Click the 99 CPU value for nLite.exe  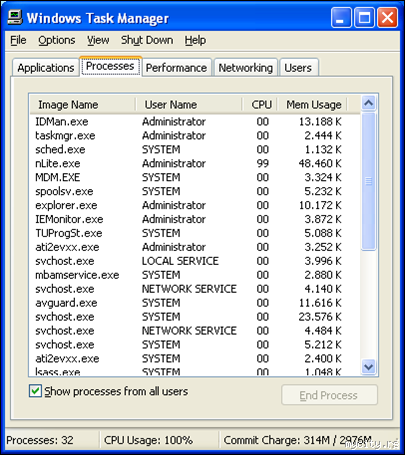click(x=263, y=164)
